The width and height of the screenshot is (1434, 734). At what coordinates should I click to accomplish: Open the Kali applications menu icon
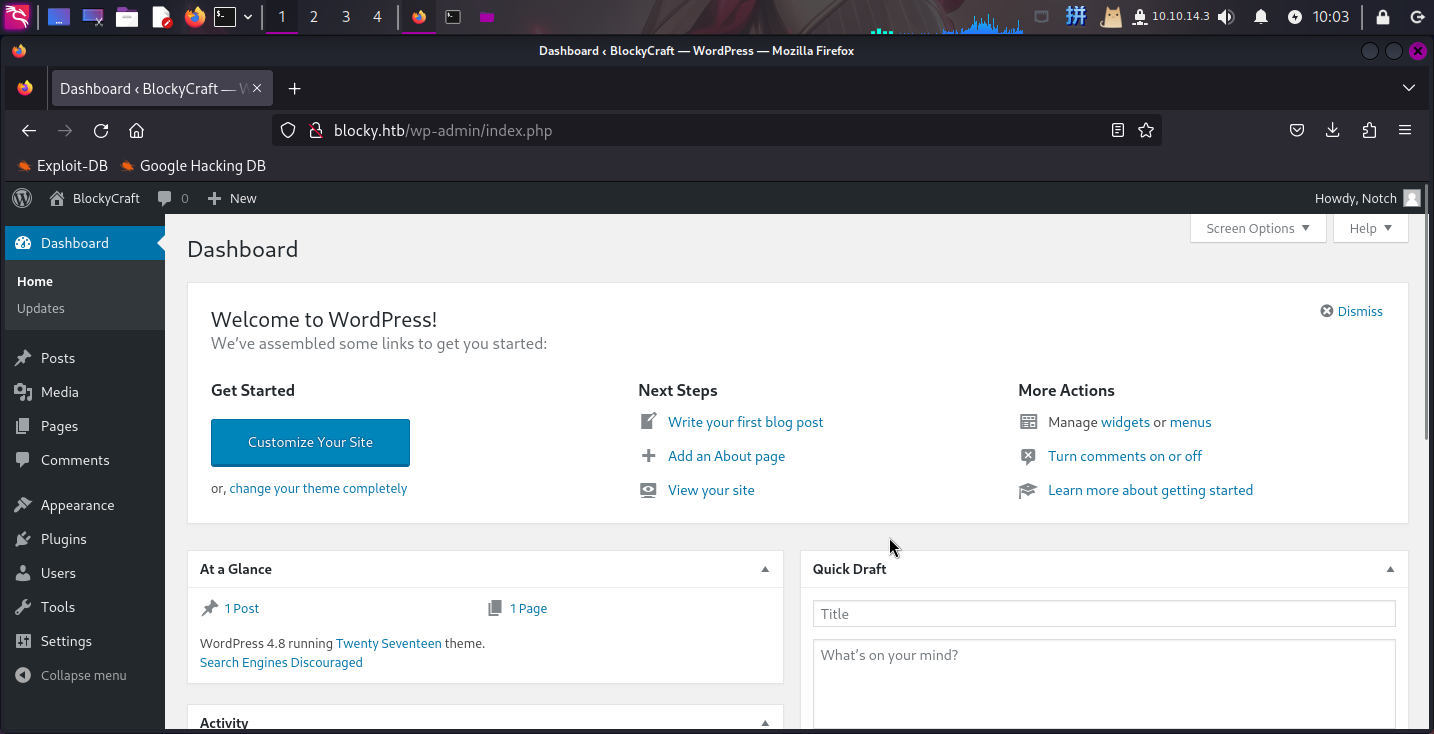(x=18, y=16)
